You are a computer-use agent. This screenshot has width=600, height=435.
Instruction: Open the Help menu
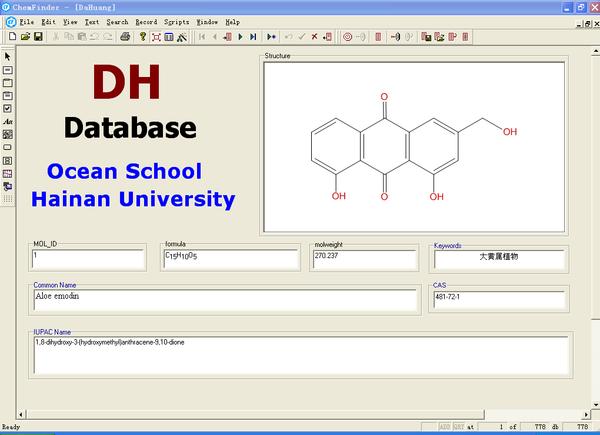click(233, 22)
